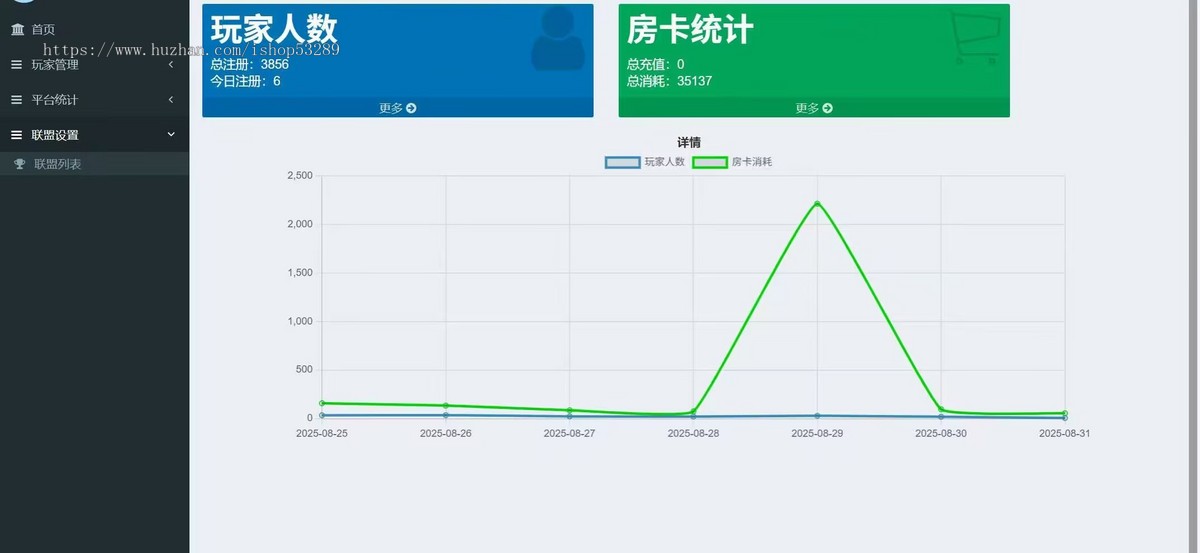The width and height of the screenshot is (1200, 553).
Task: Click arrow icon in 玩家人数 更多 footer
Action: [411, 108]
